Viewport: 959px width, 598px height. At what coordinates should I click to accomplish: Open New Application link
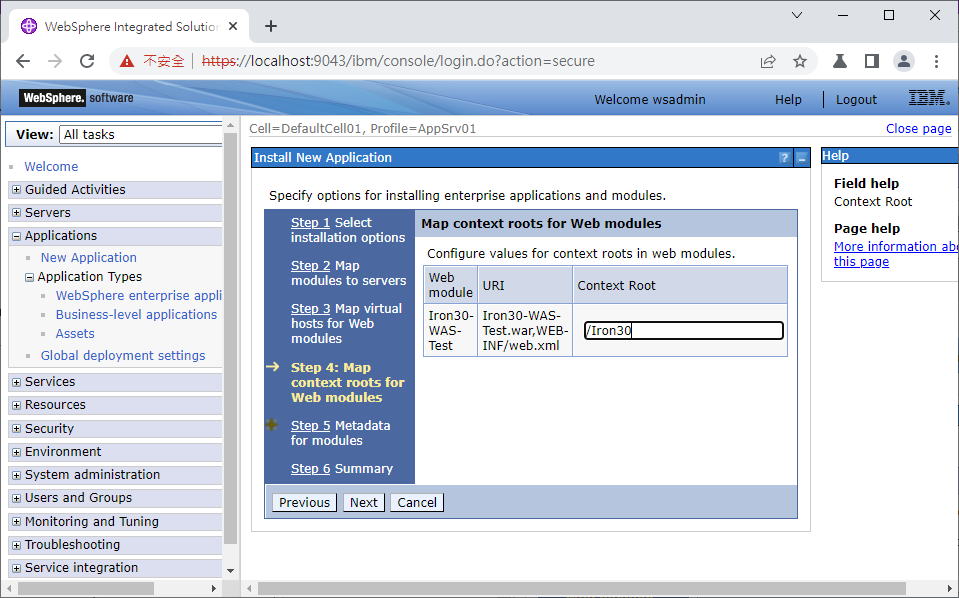(89, 257)
